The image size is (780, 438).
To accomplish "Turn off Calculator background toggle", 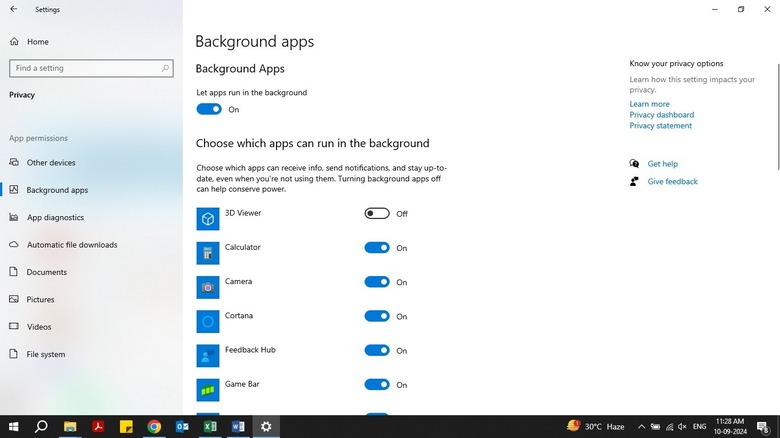I will (377, 248).
